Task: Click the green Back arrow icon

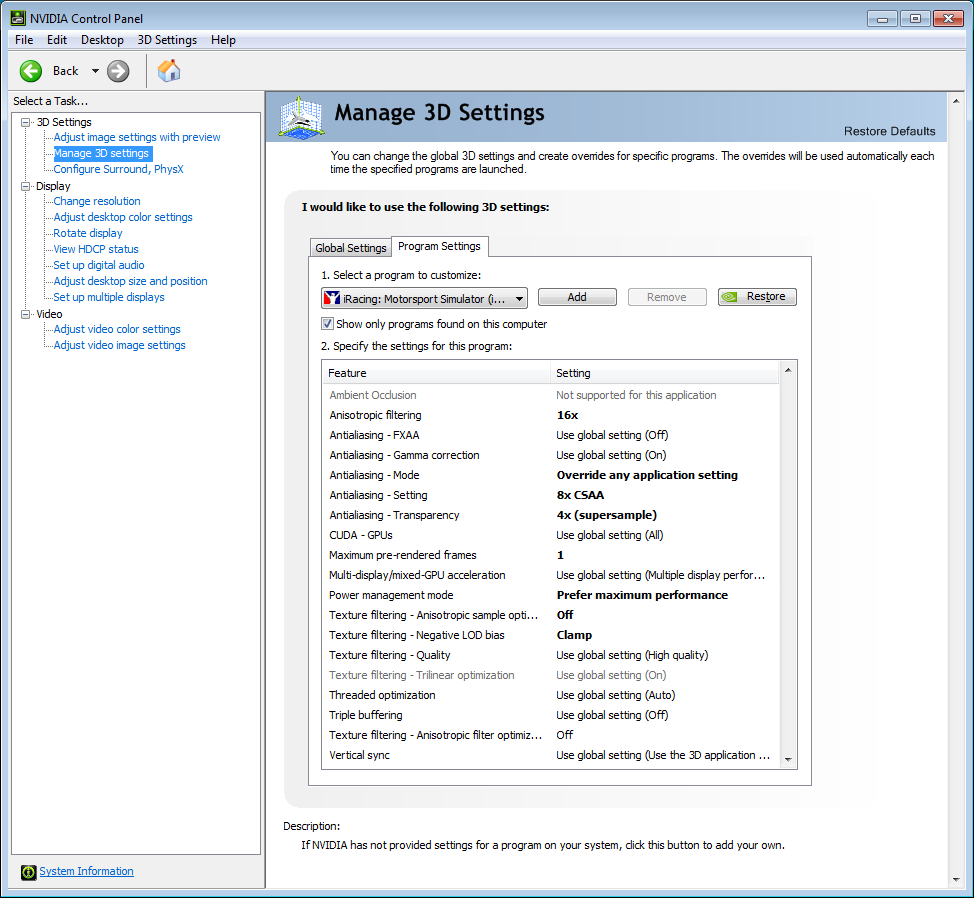Action: click(31, 71)
